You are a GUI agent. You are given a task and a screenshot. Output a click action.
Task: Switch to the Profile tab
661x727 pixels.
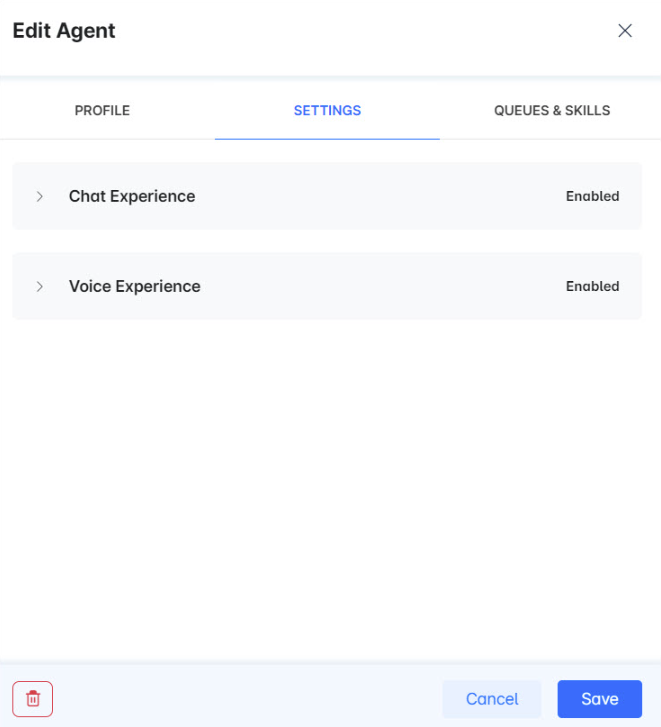pyautogui.click(x=102, y=110)
